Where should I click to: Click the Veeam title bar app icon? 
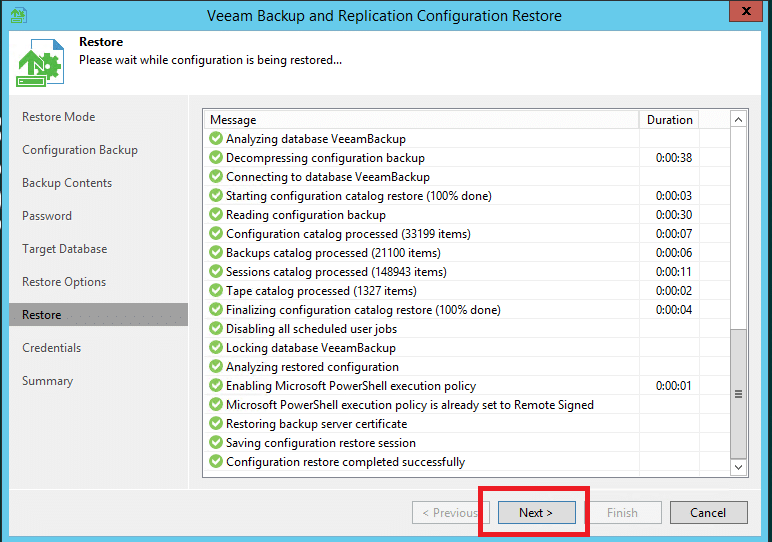[19, 15]
